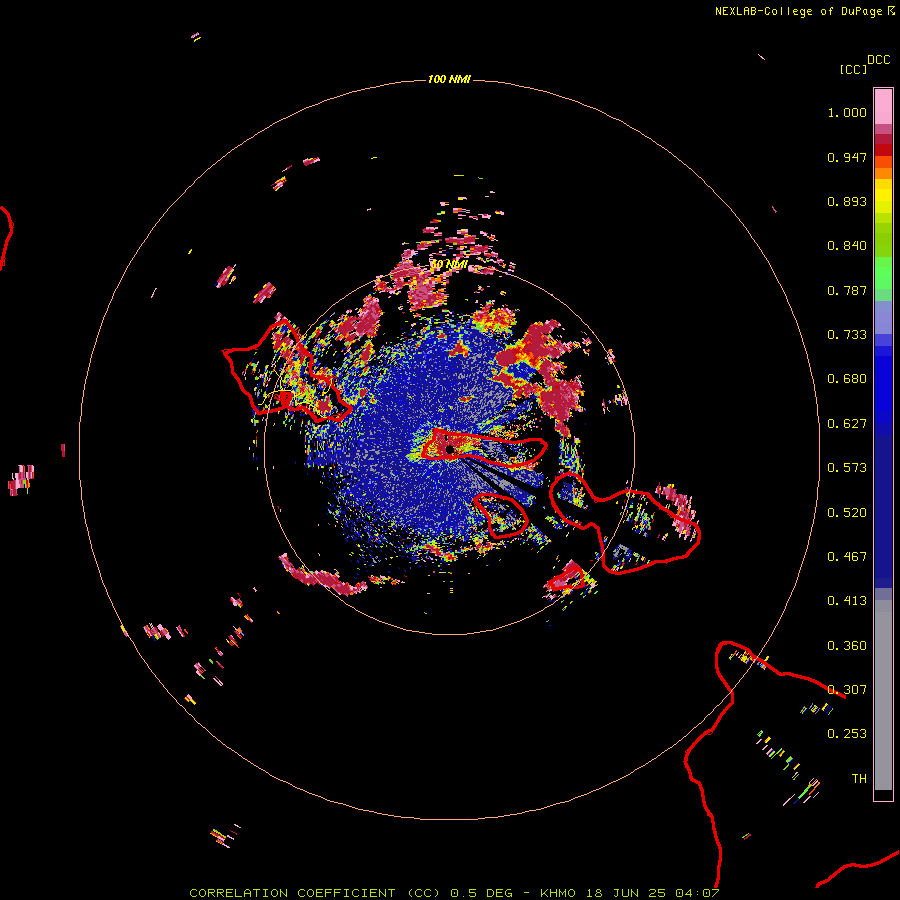
Task: Click the 100 NMI range ring label
Action: pos(449,79)
